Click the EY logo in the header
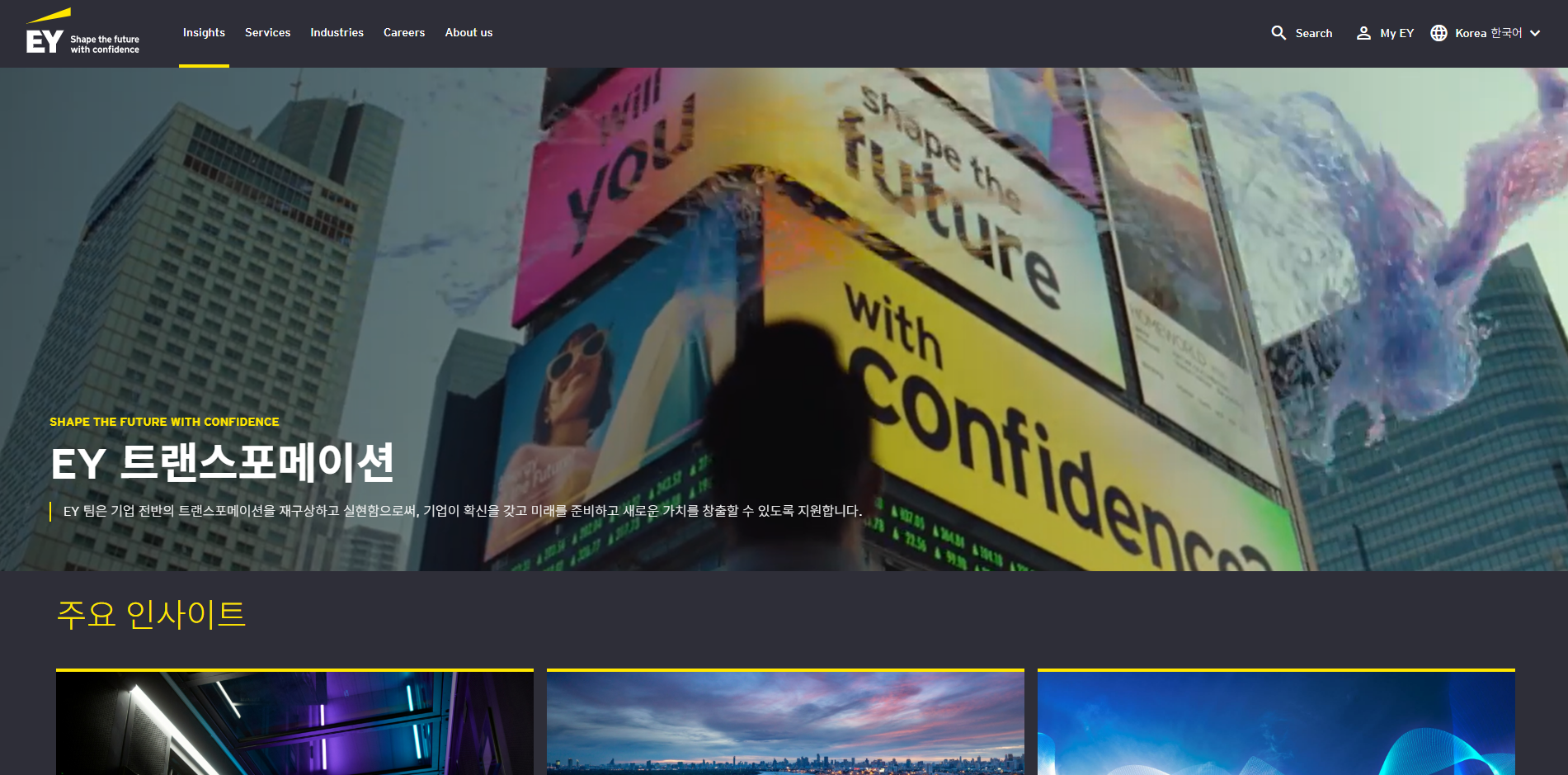 point(45,33)
